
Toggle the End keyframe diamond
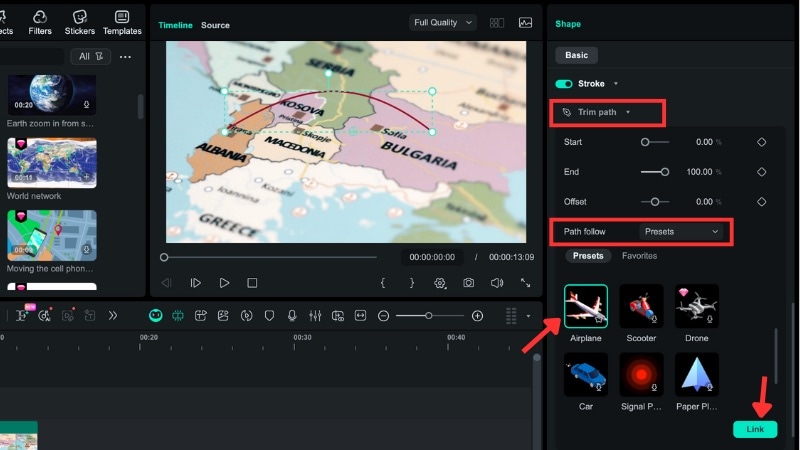click(762, 172)
